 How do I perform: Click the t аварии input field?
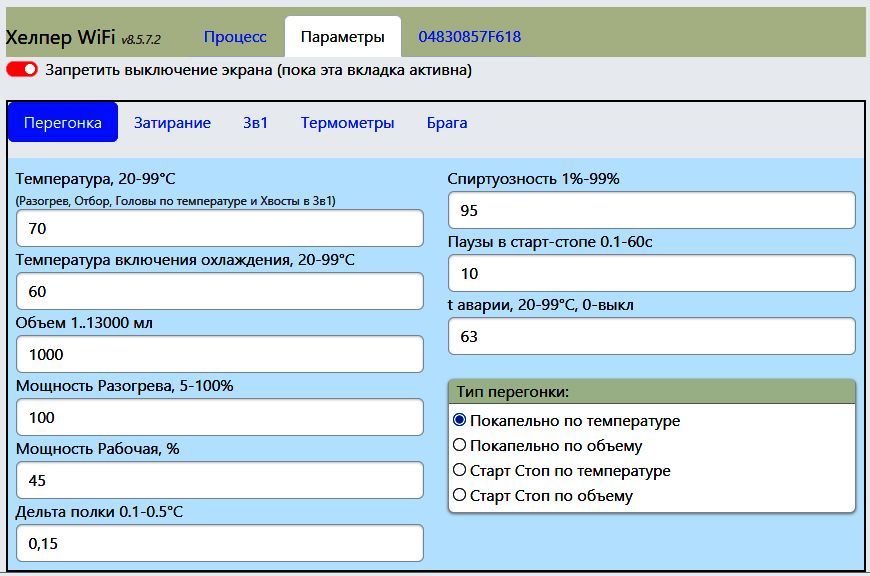pos(651,336)
